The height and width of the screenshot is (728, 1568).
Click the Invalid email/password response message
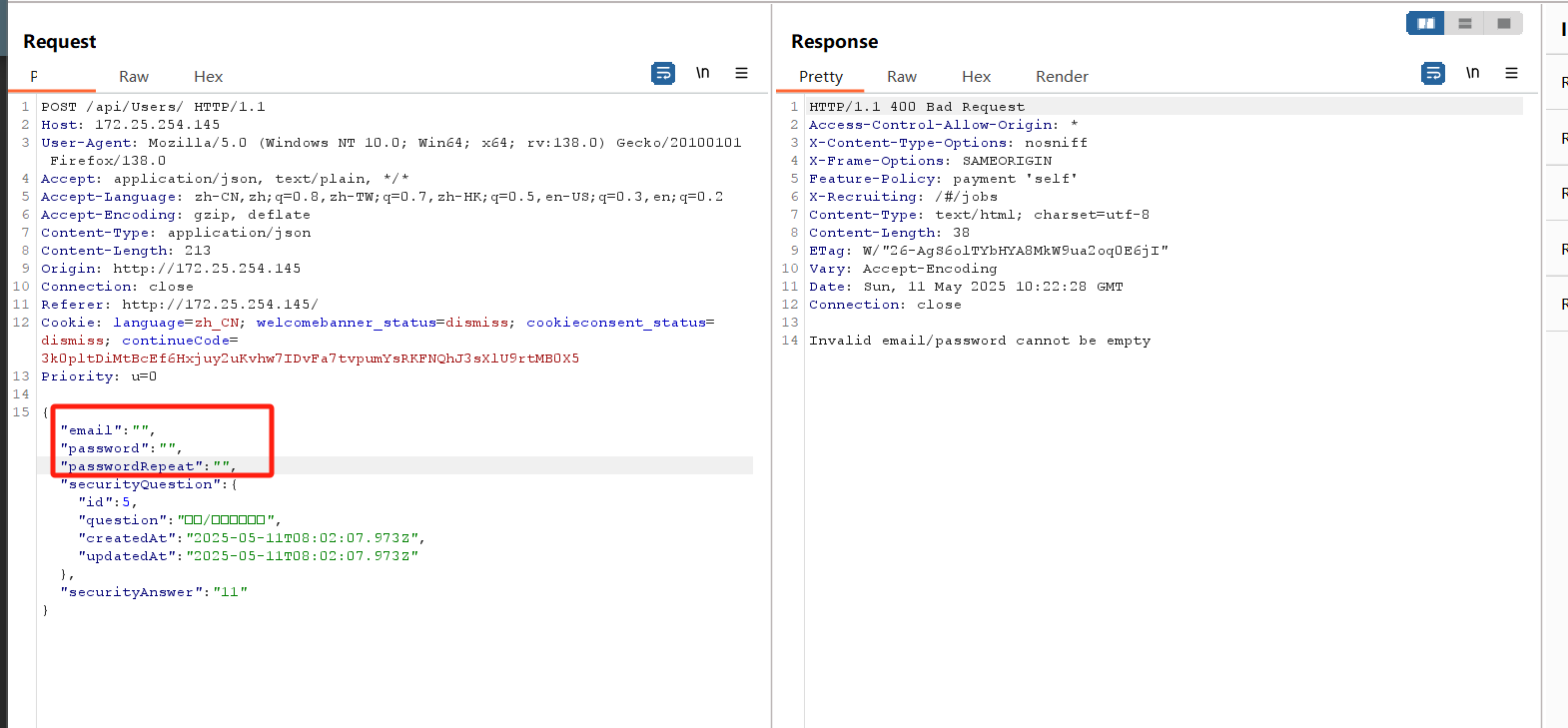point(980,341)
